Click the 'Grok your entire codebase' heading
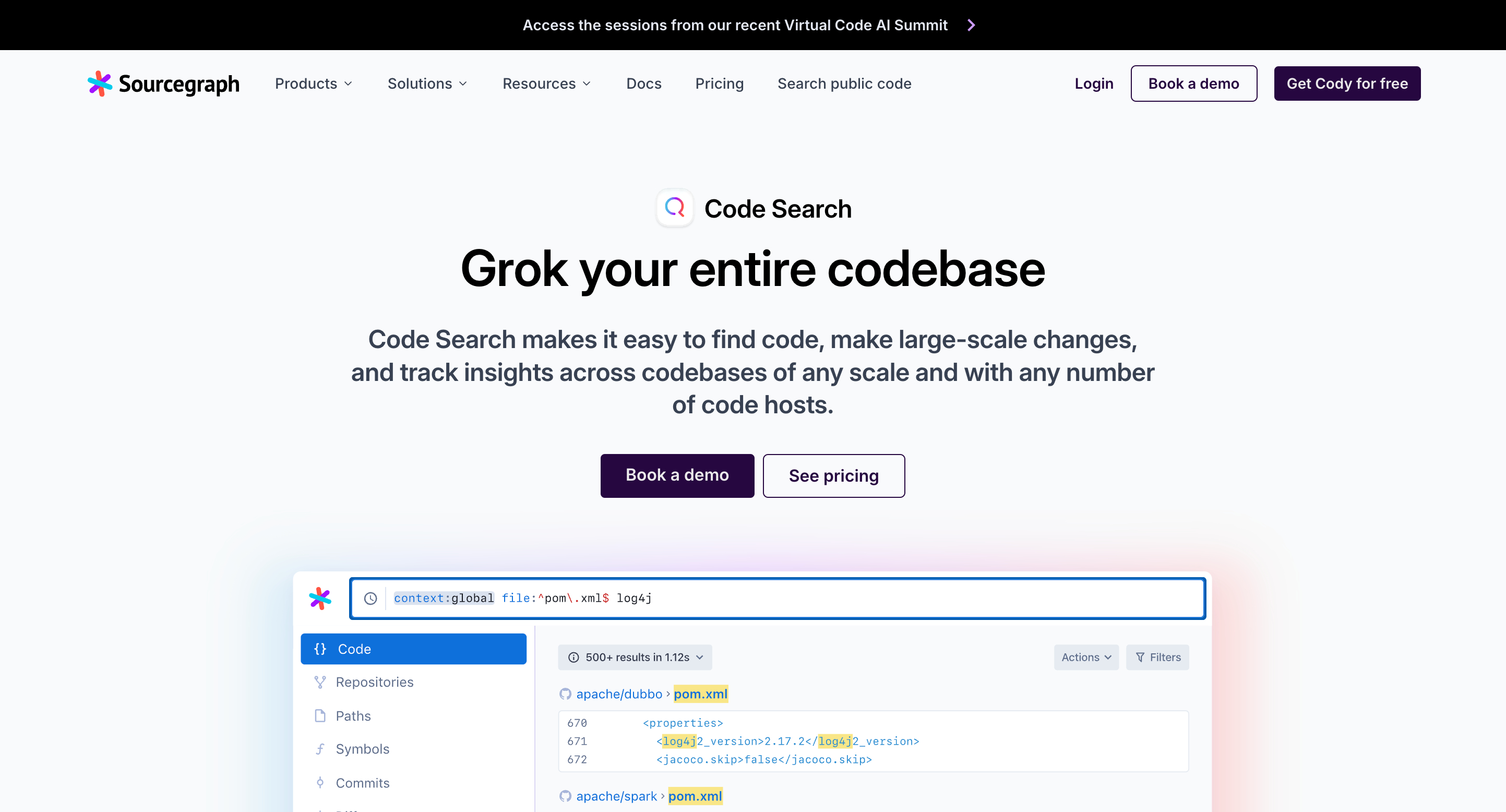Image resolution: width=1506 pixels, height=812 pixels. coord(752,269)
